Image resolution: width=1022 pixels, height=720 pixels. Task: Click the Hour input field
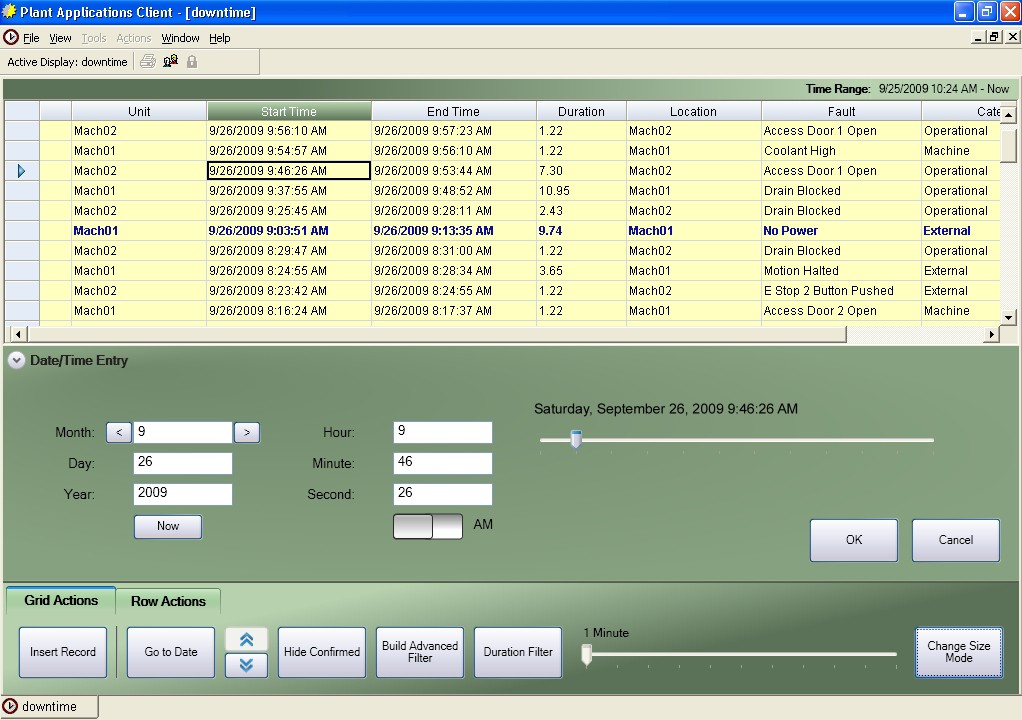[x=443, y=432]
